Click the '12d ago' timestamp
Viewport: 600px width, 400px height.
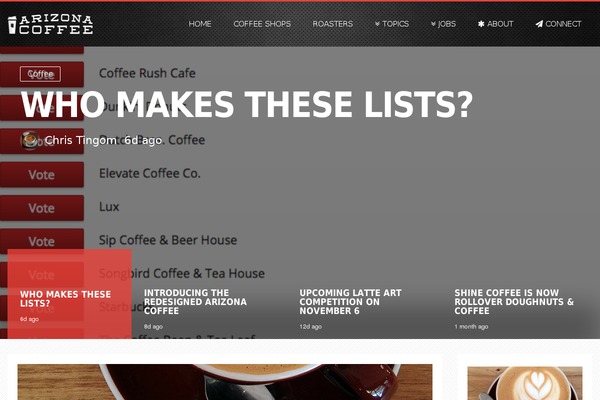(311, 327)
